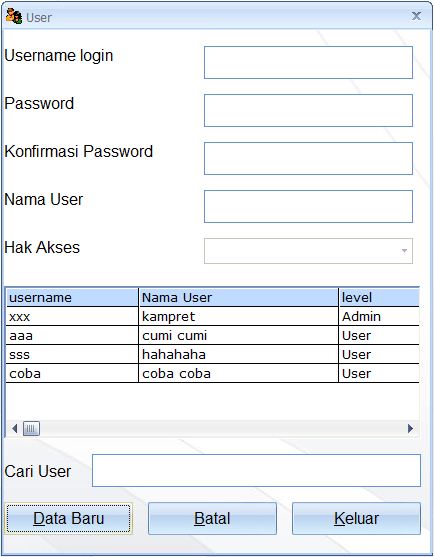Click the User level cell in sss row
The width and height of the screenshot is (434, 557).
coord(379,355)
